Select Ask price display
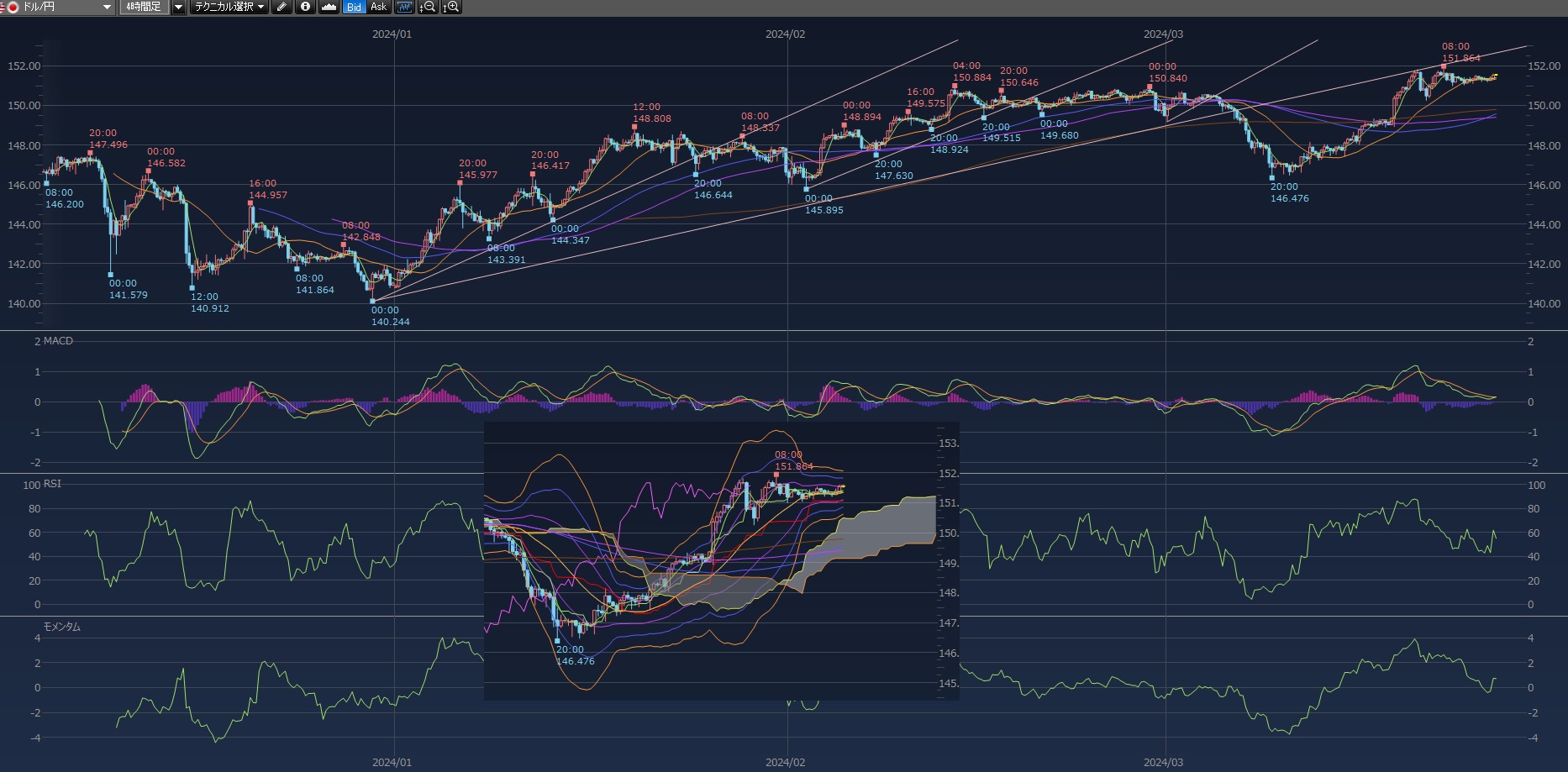The height and width of the screenshot is (772, 1568). pos(378,7)
